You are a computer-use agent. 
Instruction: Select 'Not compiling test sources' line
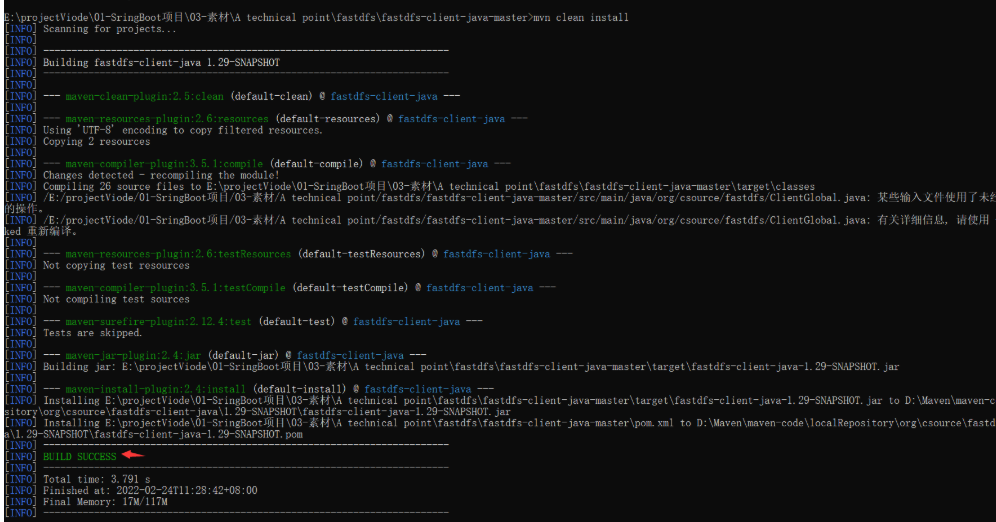click(x=116, y=299)
